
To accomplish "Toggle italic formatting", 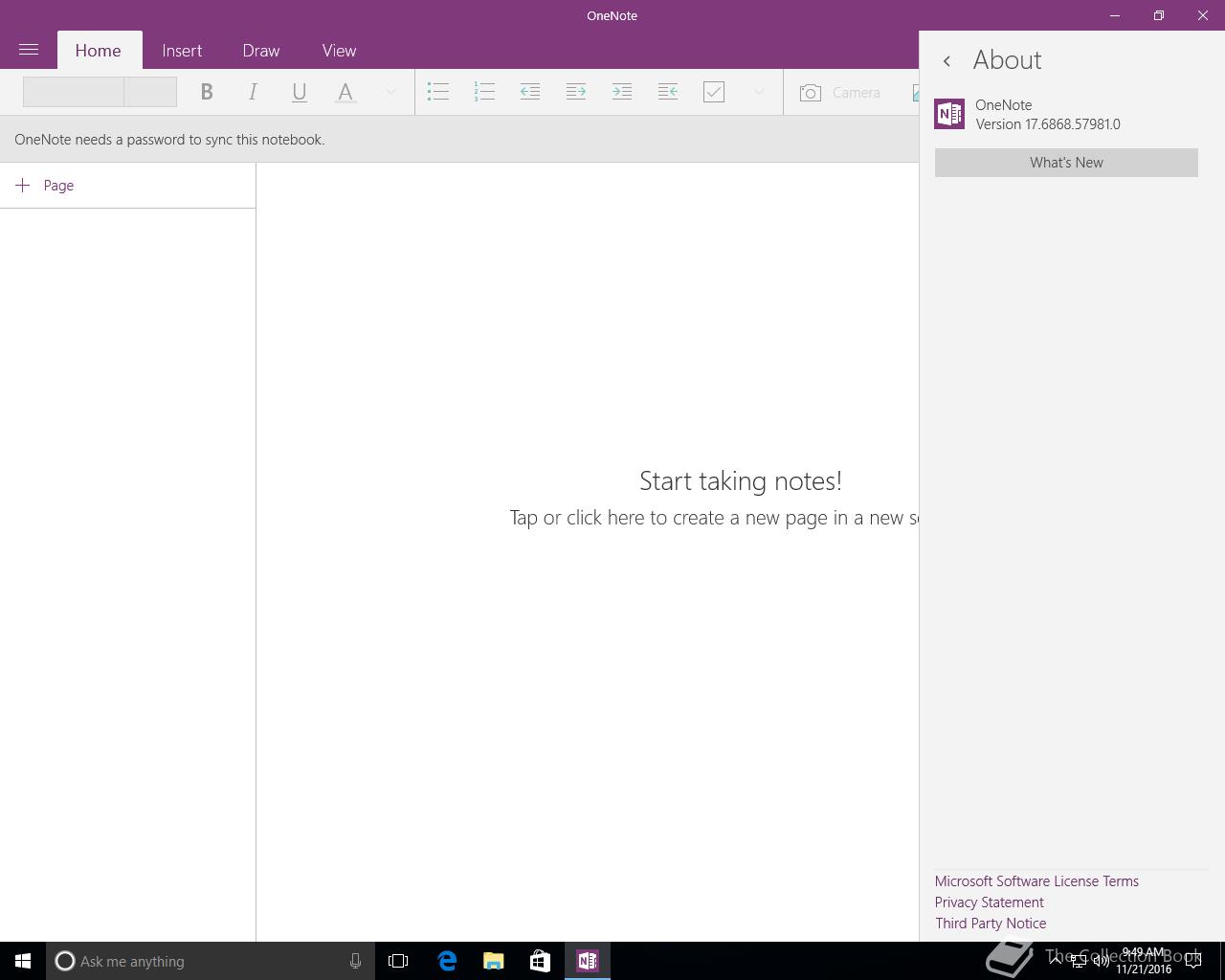I will pyautogui.click(x=253, y=92).
